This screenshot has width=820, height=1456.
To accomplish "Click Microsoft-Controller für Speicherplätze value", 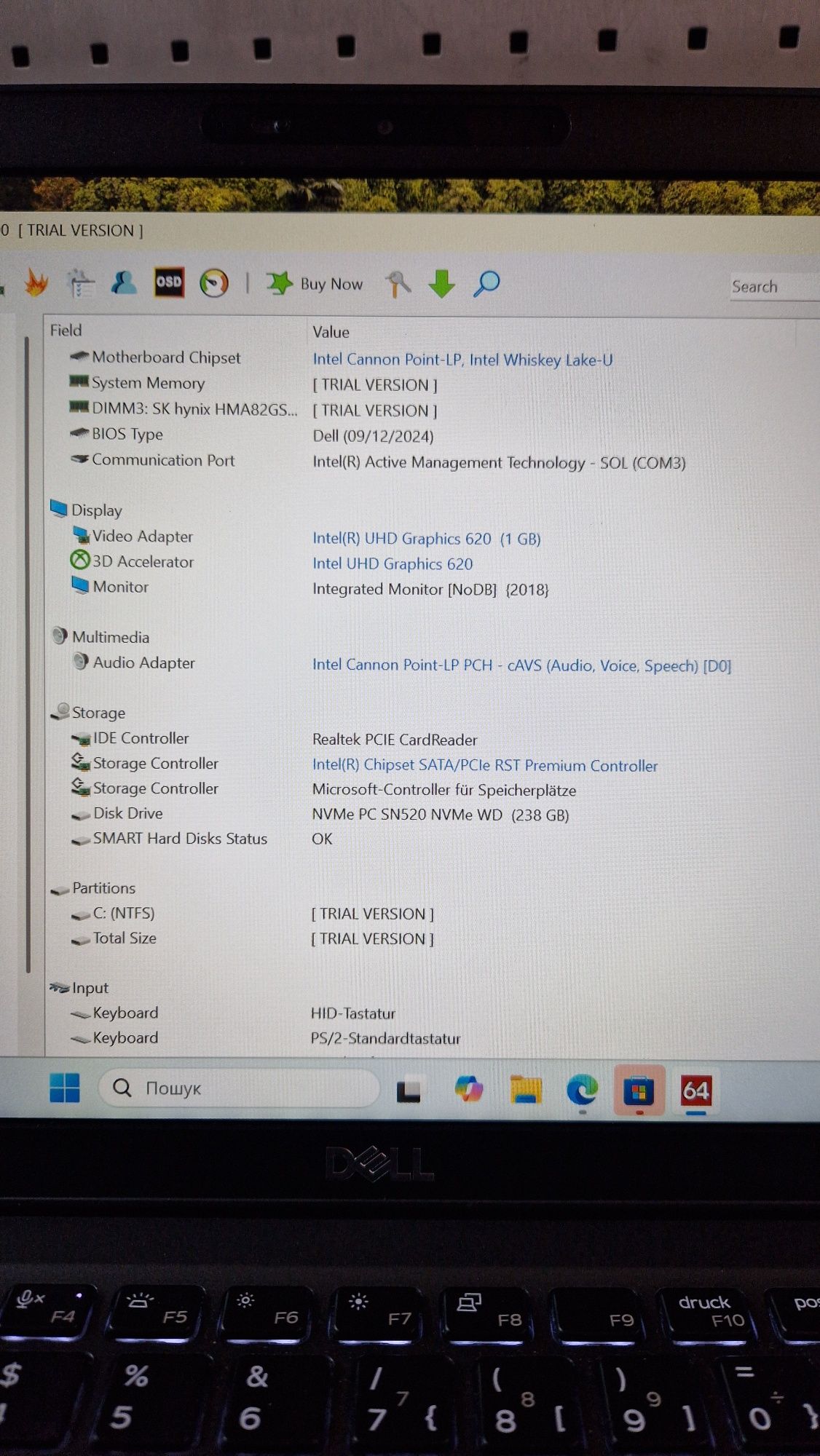I will pos(444,790).
